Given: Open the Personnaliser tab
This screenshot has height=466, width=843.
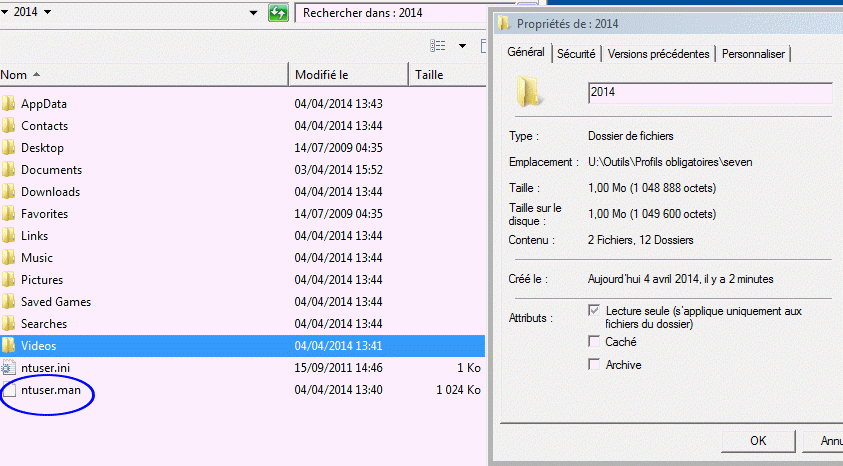Looking at the screenshot, I should [x=753, y=54].
